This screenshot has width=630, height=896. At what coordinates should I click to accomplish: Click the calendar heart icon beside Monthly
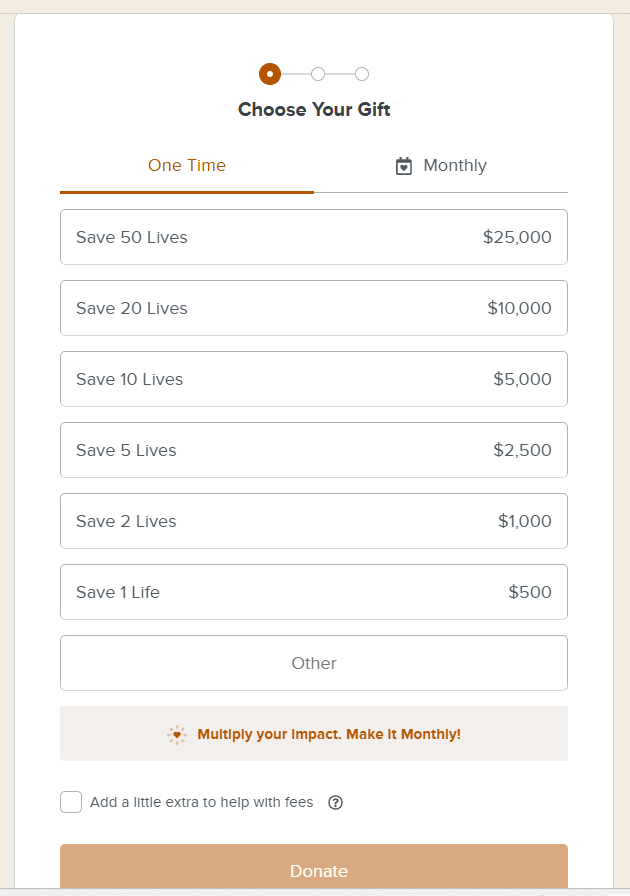coord(404,166)
